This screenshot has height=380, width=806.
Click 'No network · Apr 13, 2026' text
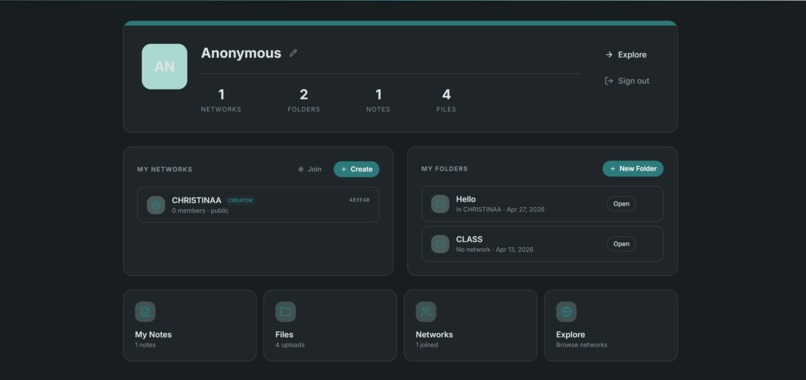pyautogui.click(x=494, y=250)
